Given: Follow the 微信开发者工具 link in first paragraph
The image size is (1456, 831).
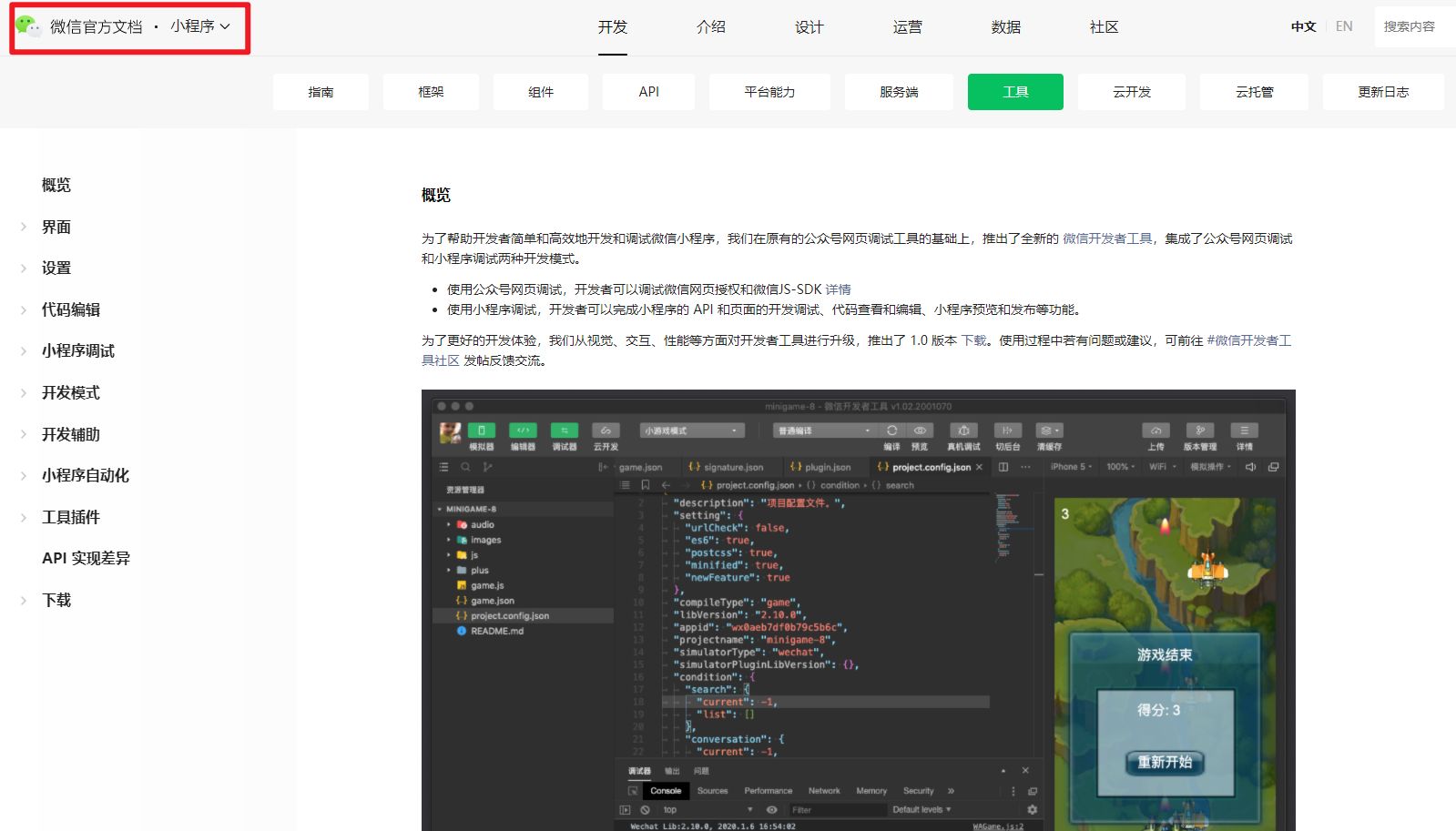Looking at the screenshot, I should coord(1107,238).
